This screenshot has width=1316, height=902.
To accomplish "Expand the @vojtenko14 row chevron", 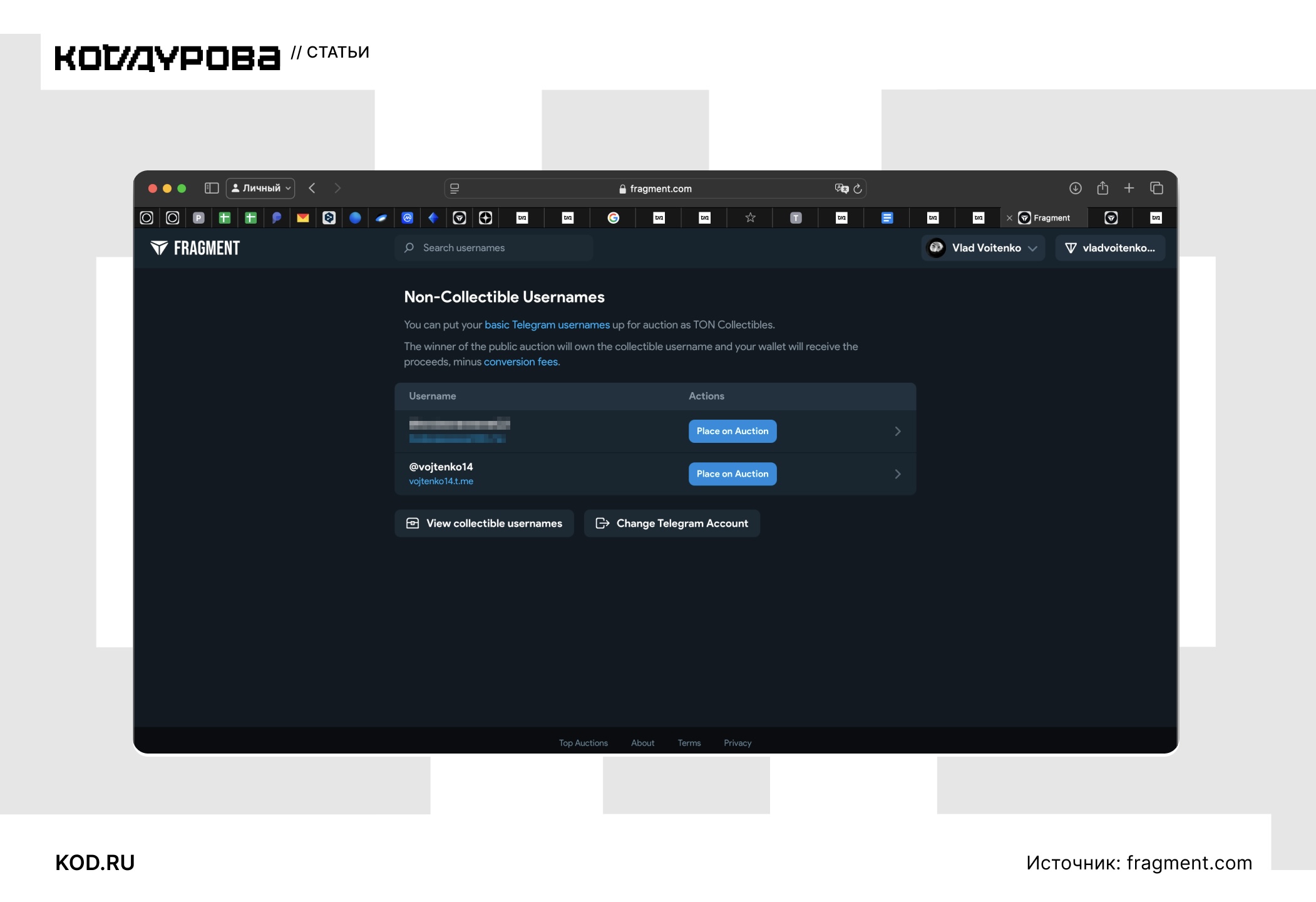I will point(898,474).
